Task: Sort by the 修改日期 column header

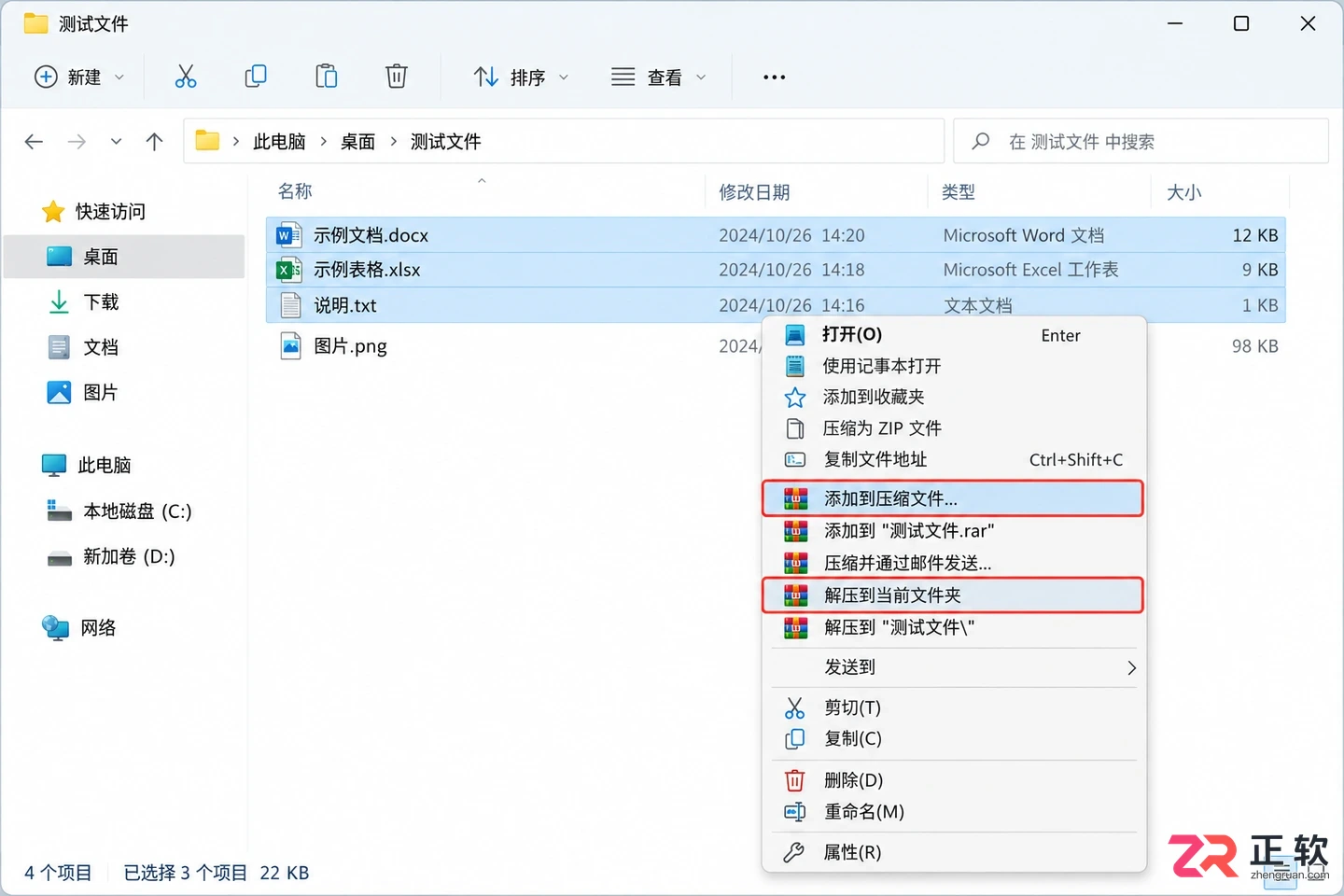Action: click(x=754, y=192)
